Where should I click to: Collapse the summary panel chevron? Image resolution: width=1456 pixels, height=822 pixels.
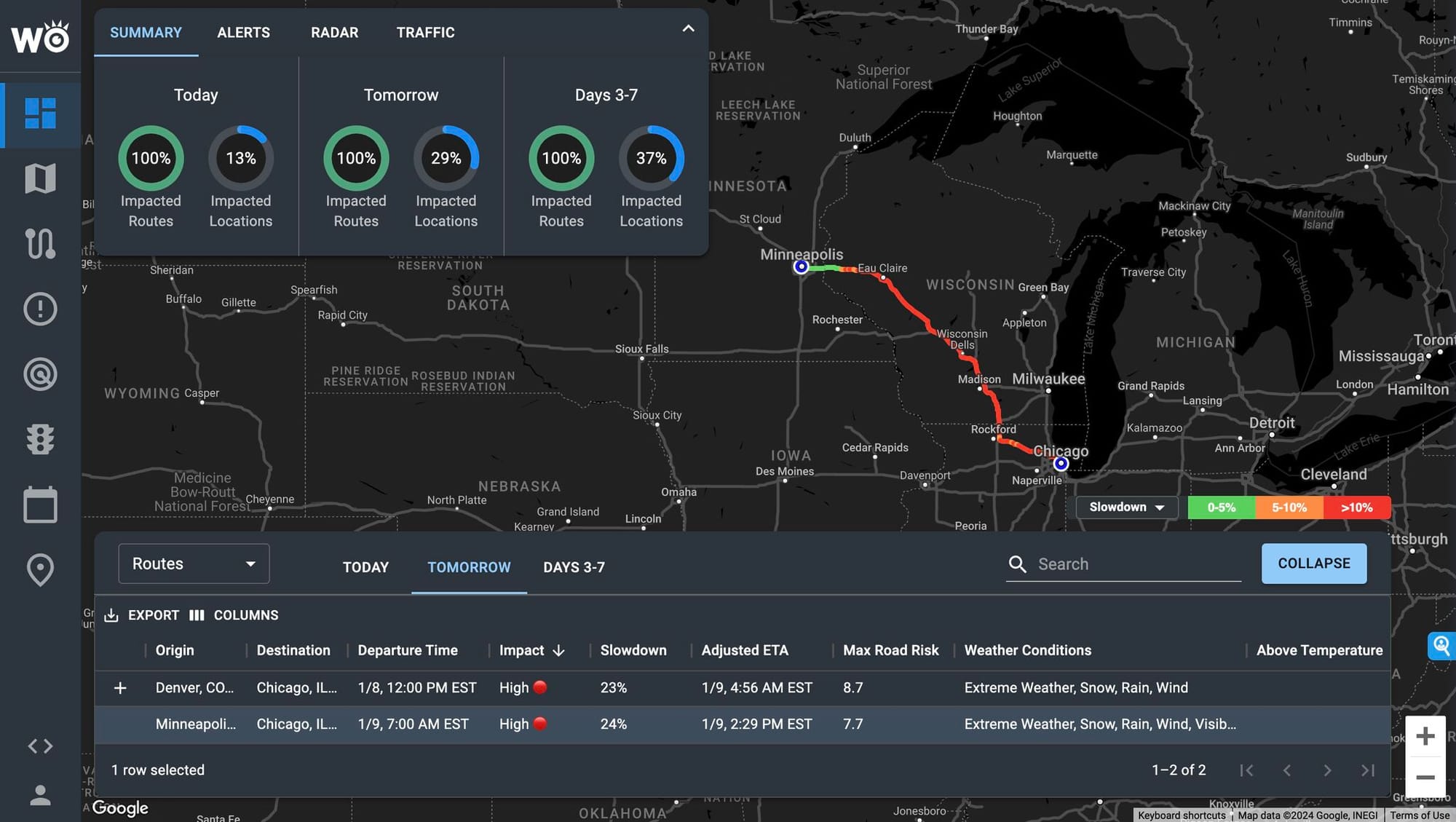[x=688, y=28]
